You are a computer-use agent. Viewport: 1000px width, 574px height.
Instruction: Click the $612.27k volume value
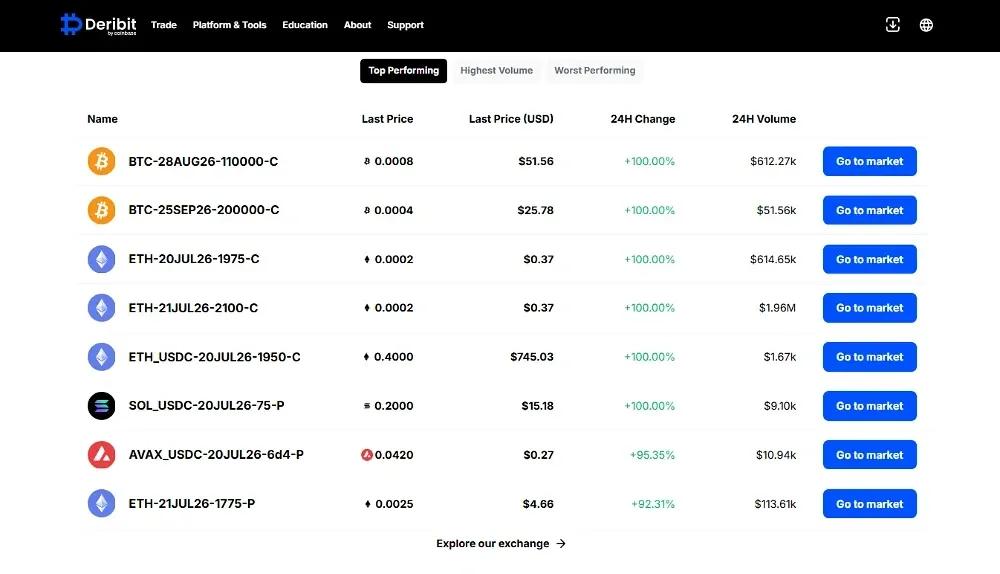click(773, 161)
